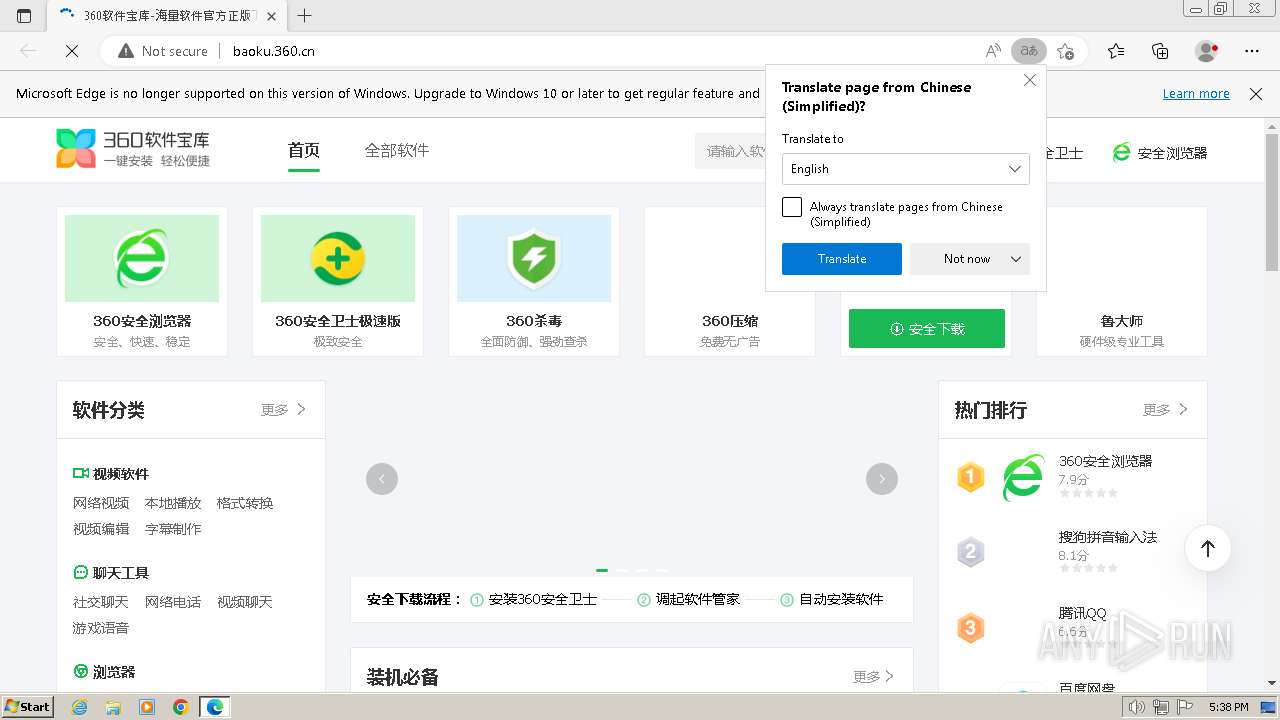Open the Favorites toolbar button
Viewport: 1280px width, 720px height.
pyautogui.click(x=1116, y=51)
